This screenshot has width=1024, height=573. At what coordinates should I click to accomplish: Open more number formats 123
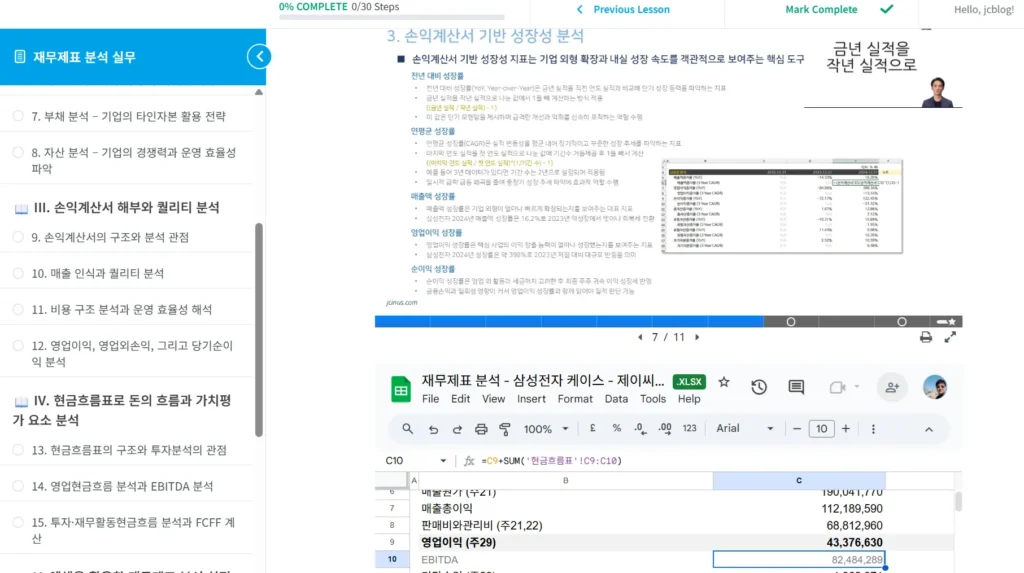(690, 429)
